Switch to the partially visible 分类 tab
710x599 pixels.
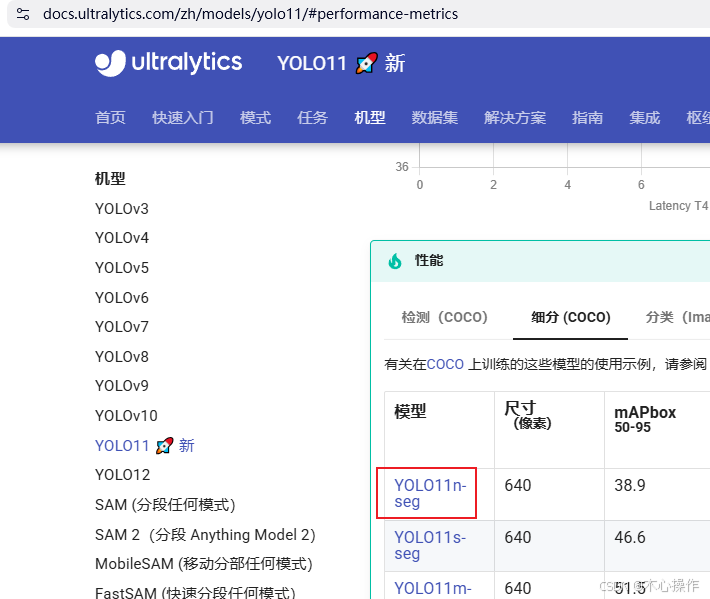coord(677,317)
